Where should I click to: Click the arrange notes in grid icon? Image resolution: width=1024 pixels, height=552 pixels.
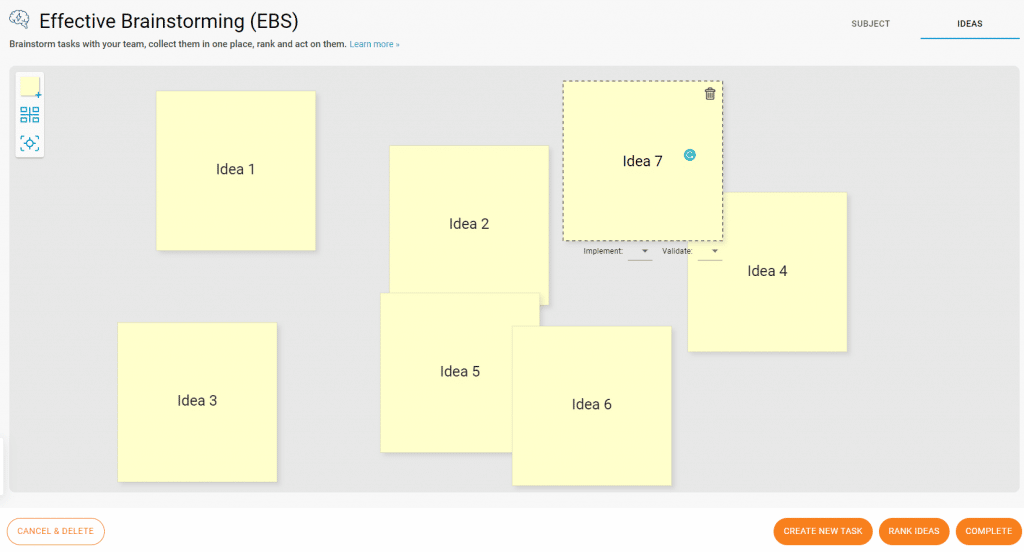30,115
